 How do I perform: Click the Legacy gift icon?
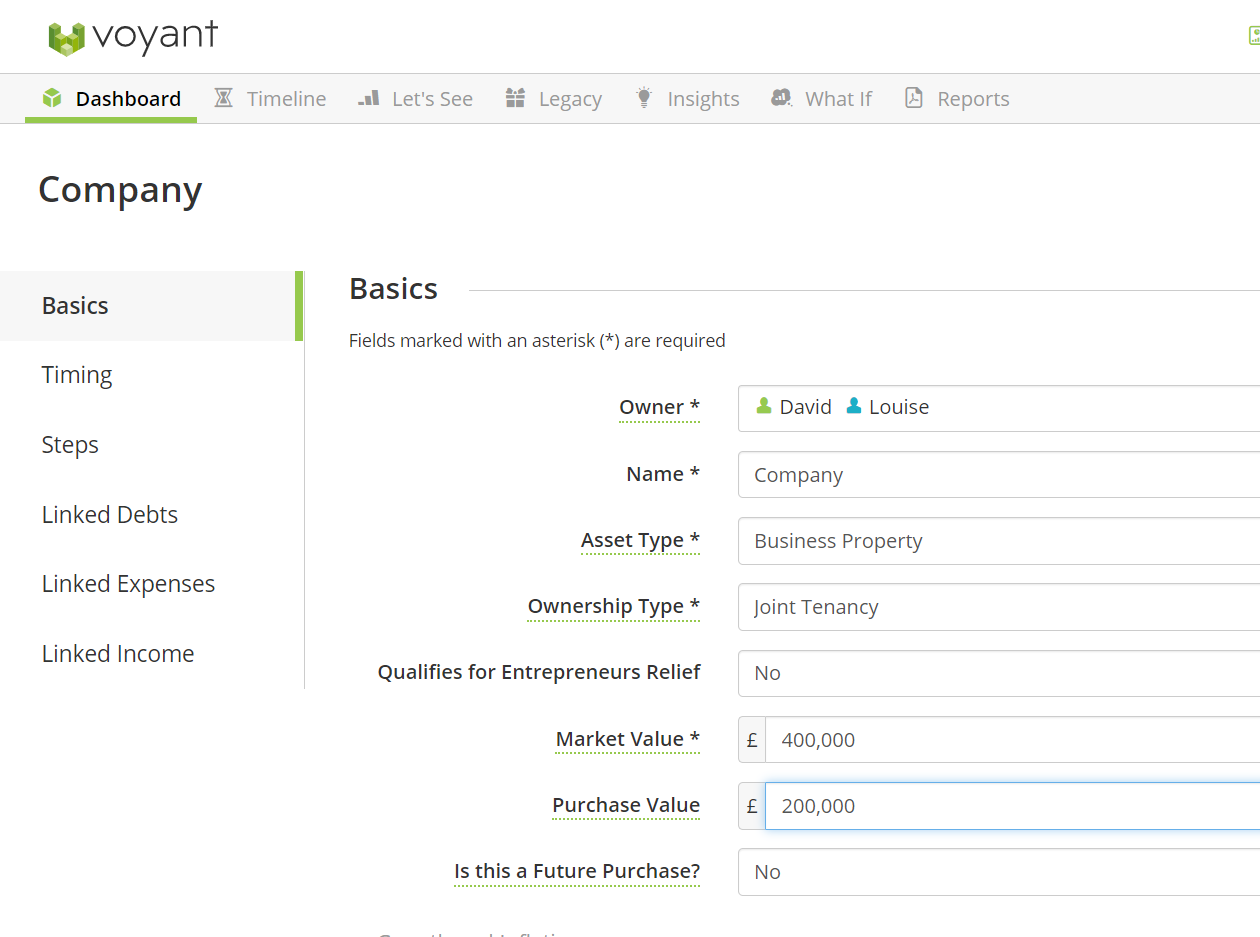point(515,98)
